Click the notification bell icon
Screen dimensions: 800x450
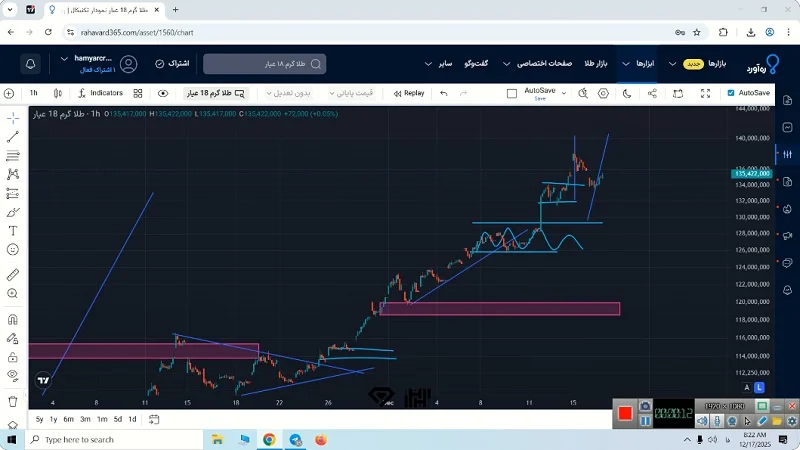coord(31,64)
